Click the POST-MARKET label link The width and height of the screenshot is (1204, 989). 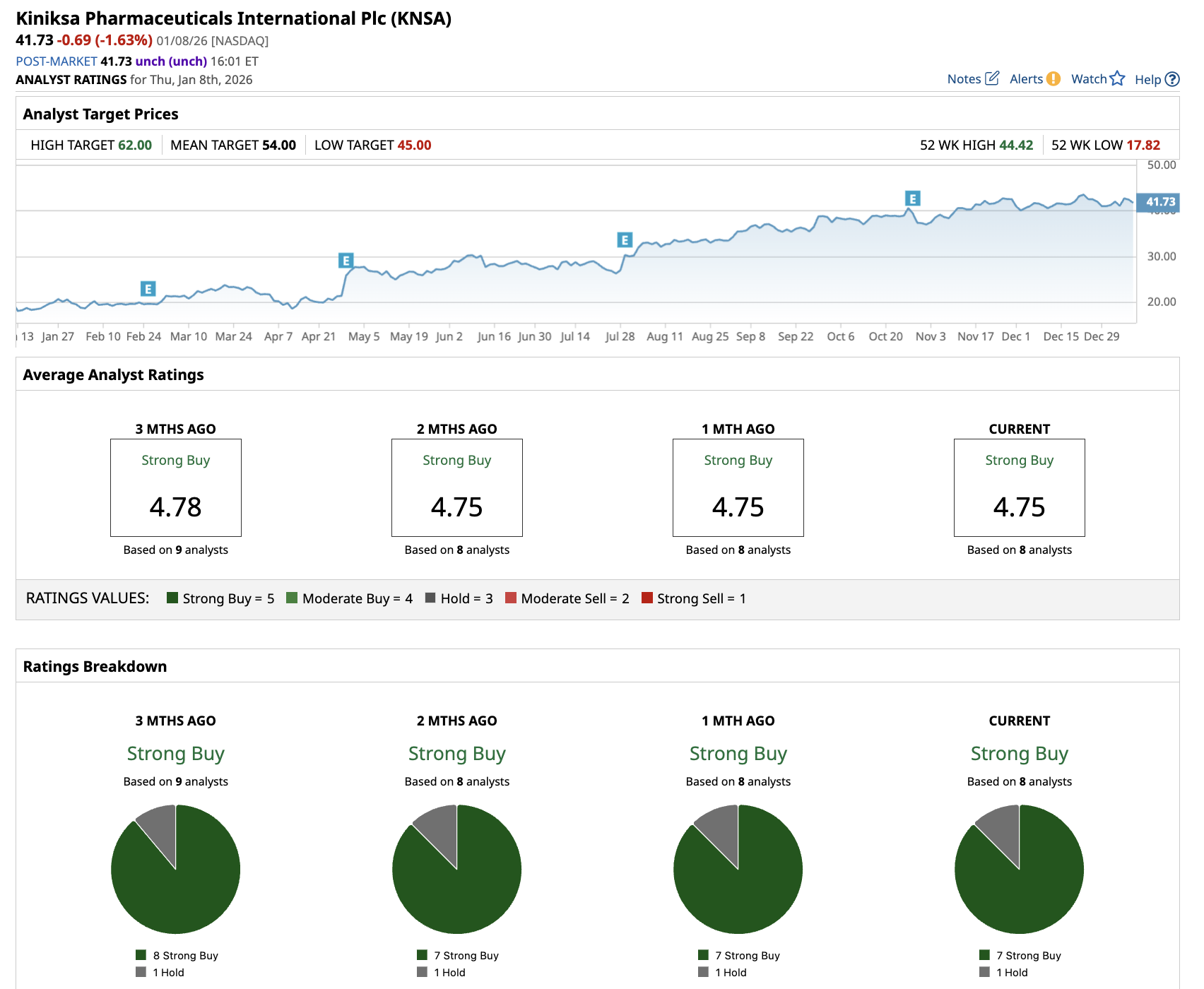57,61
